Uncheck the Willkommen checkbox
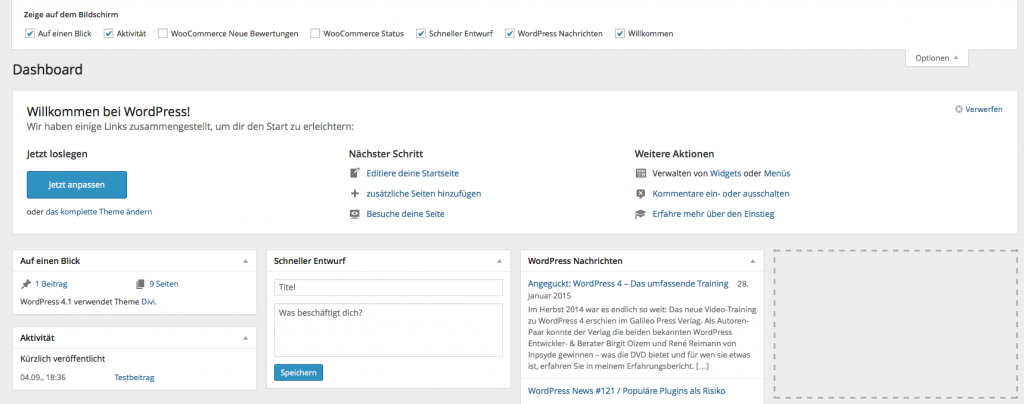1024x404 pixels. pos(620,33)
